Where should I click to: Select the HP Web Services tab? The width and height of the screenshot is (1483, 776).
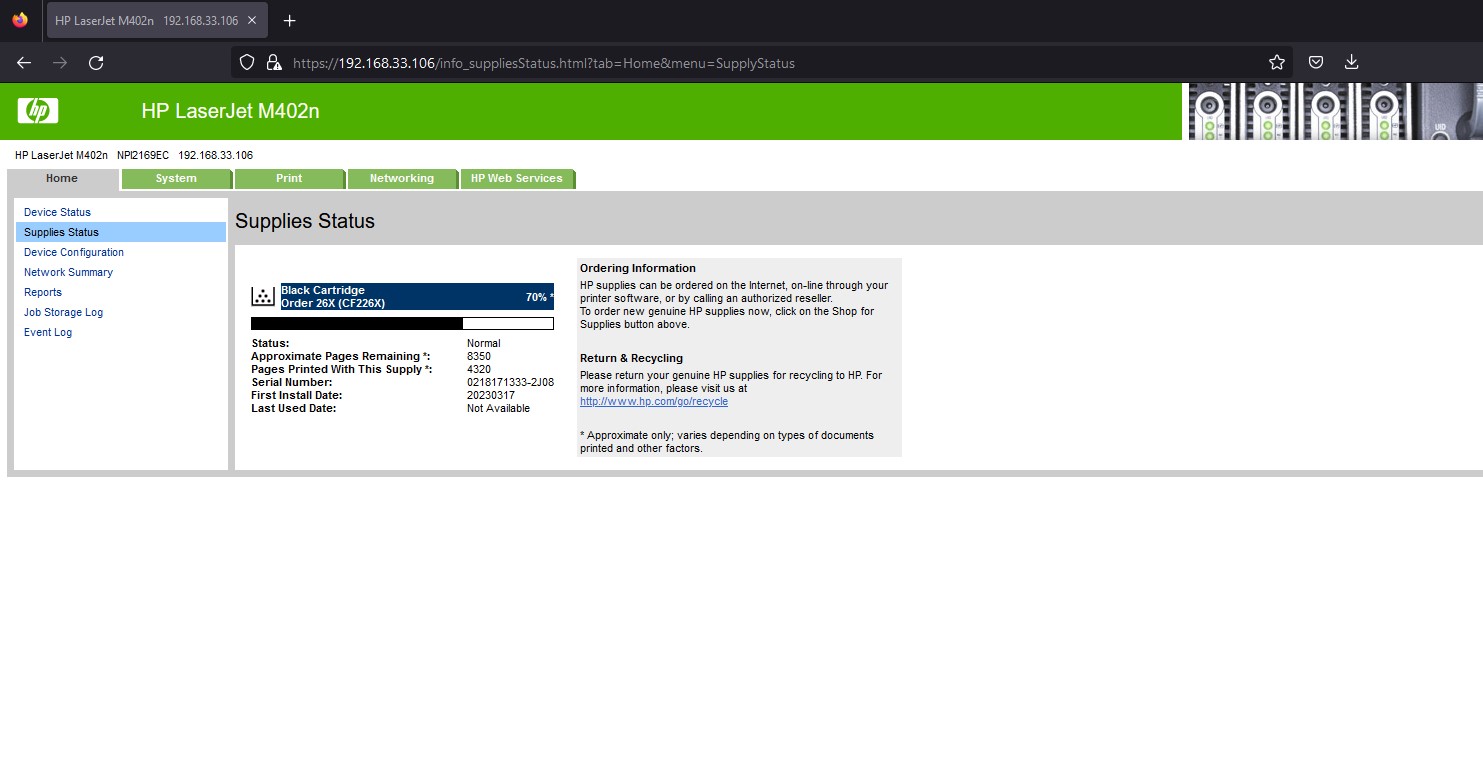click(516, 179)
